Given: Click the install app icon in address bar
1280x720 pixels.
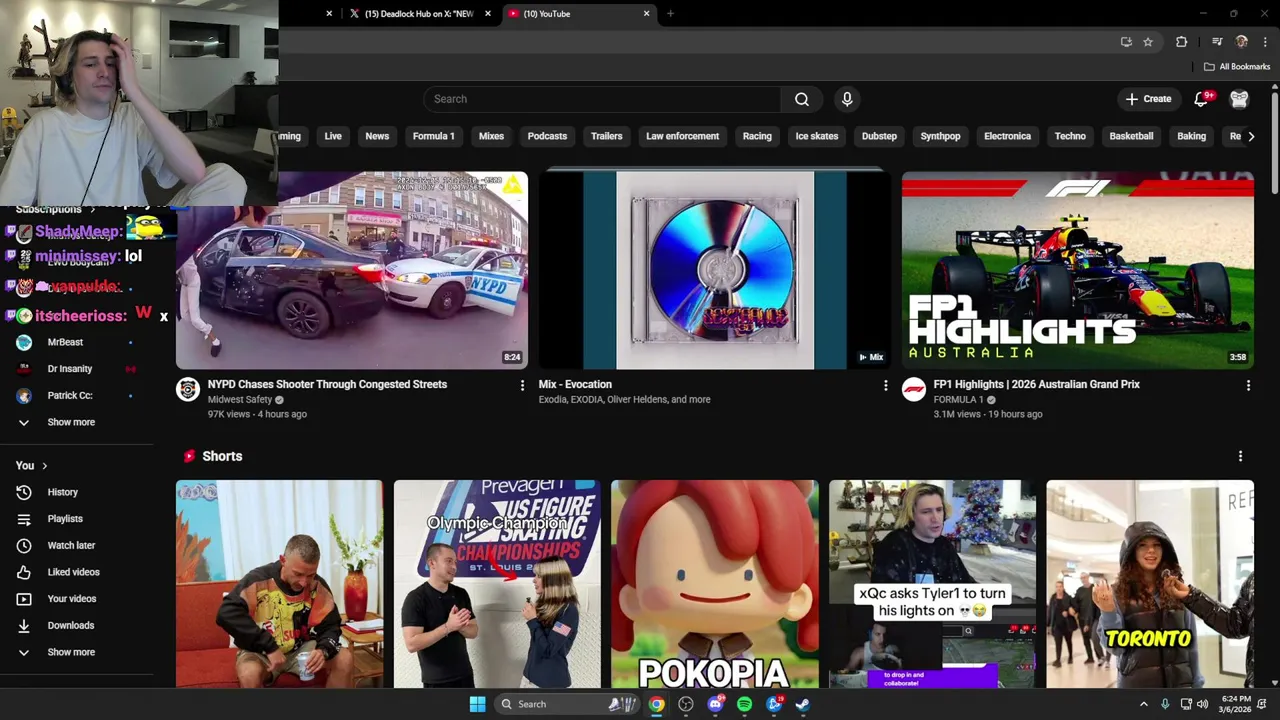Looking at the screenshot, I should click(x=1126, y=42).
